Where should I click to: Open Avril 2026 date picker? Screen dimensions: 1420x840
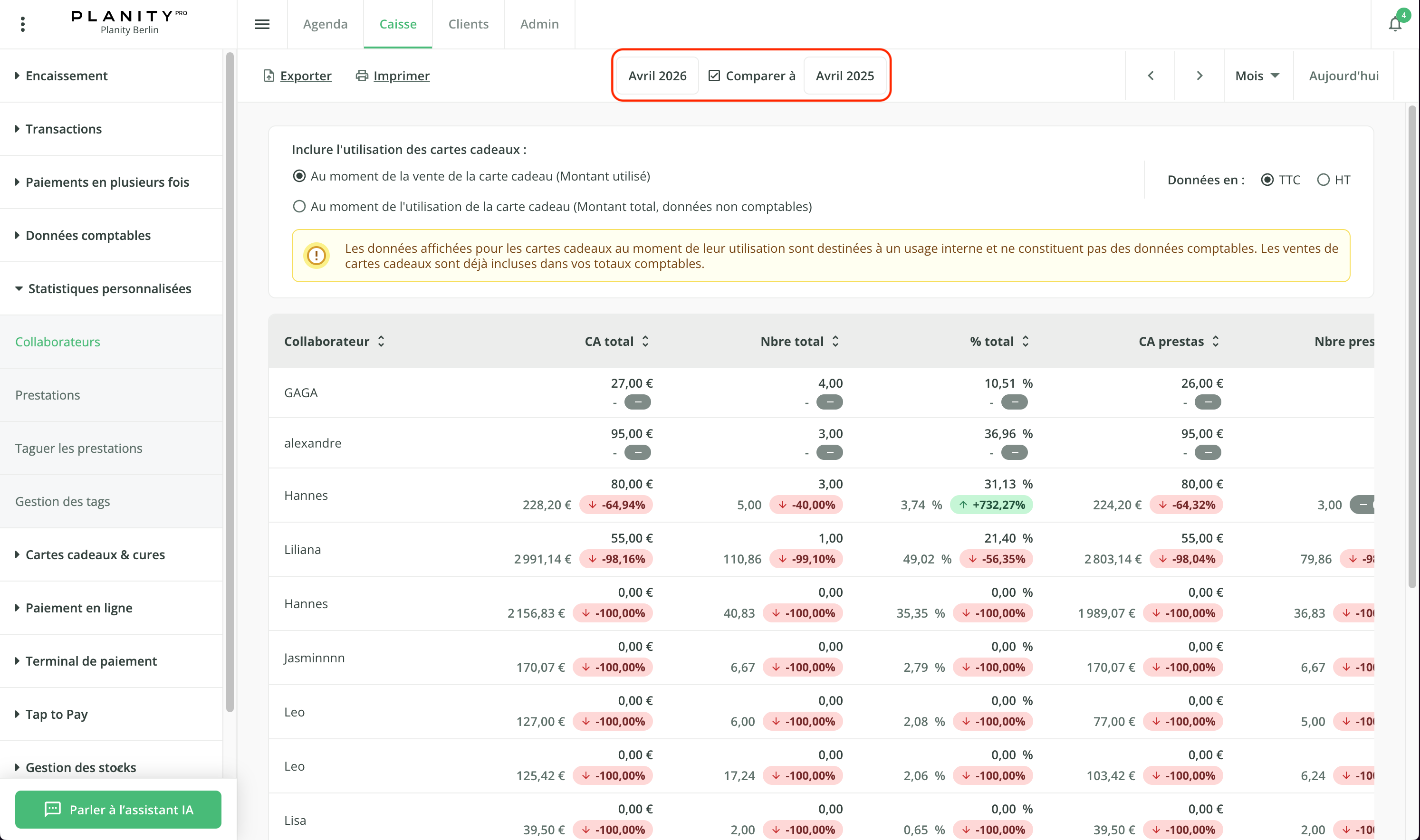point(657,76)
